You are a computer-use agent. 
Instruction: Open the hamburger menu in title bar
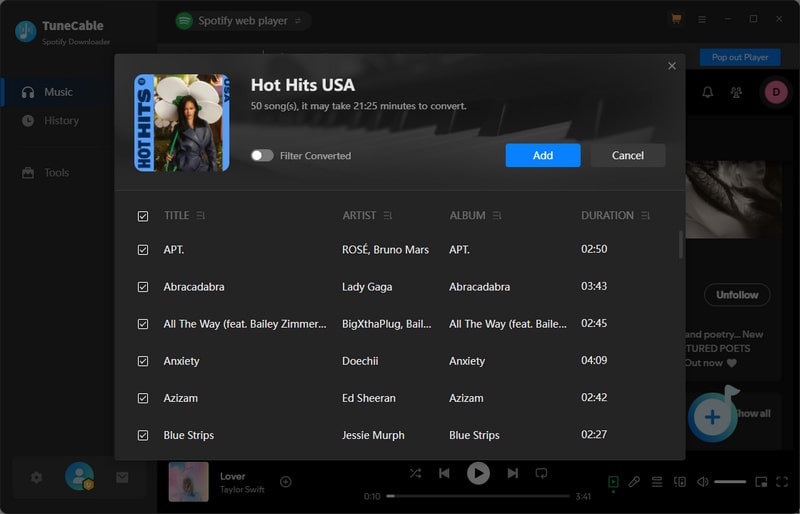tap(702, 19)
